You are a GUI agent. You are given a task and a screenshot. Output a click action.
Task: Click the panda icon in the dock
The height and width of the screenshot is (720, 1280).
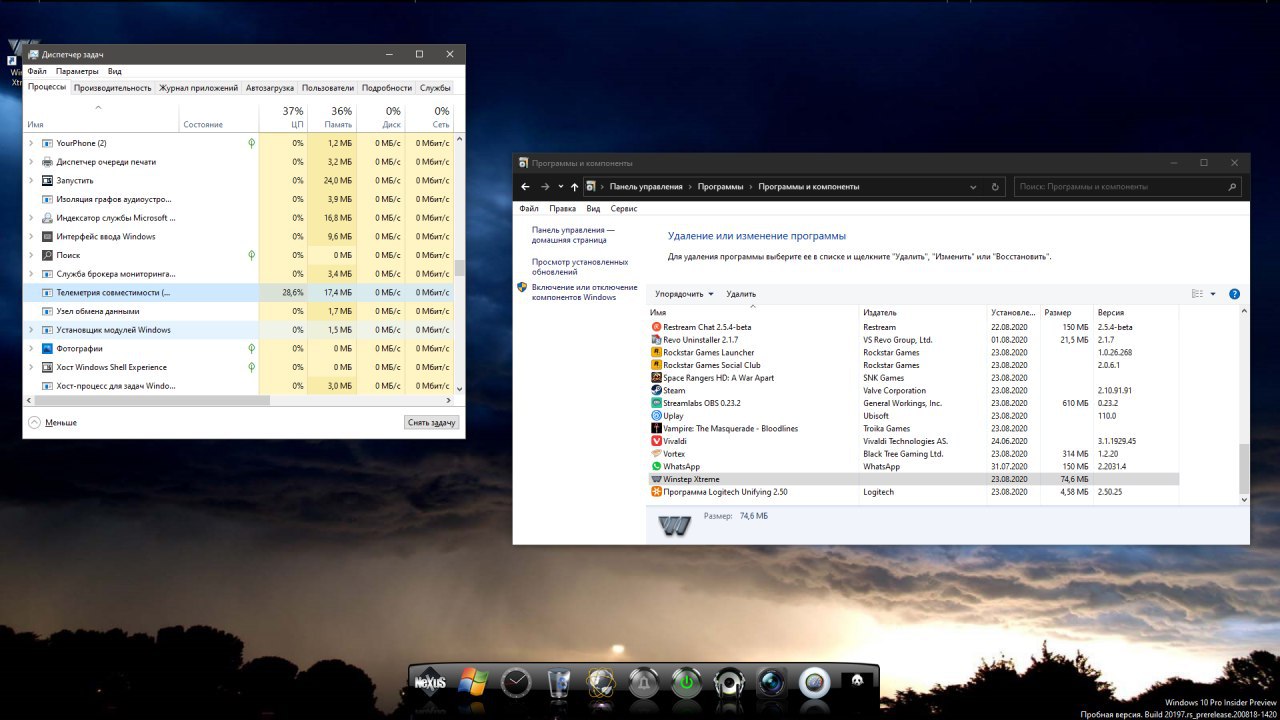pos(857,682)
